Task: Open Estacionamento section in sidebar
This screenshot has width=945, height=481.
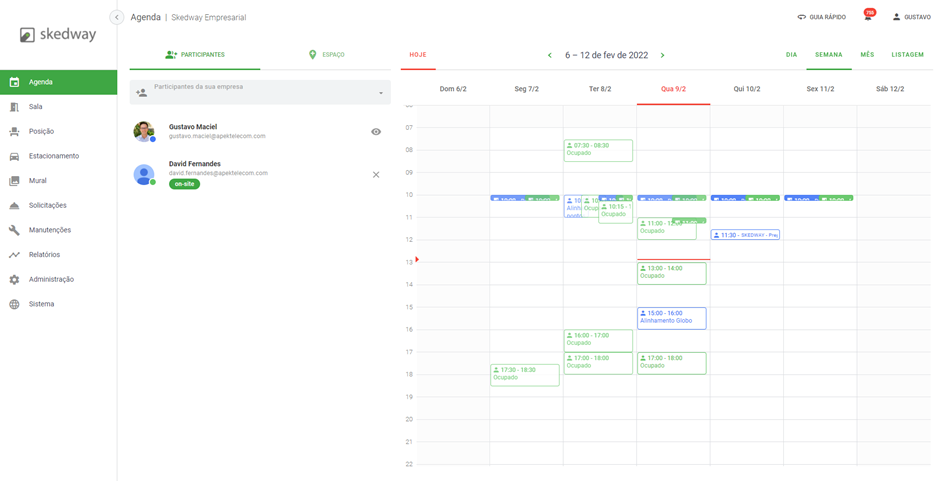Action: (x=54, y=156)
